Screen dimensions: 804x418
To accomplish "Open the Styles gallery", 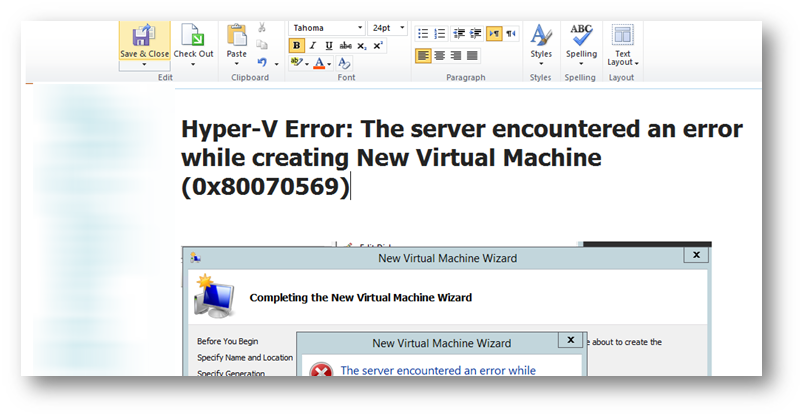I will pos(541,44).
